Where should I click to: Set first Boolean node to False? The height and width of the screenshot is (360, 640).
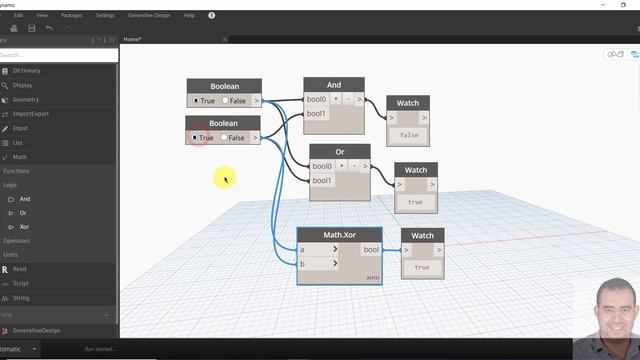point(225,100)
